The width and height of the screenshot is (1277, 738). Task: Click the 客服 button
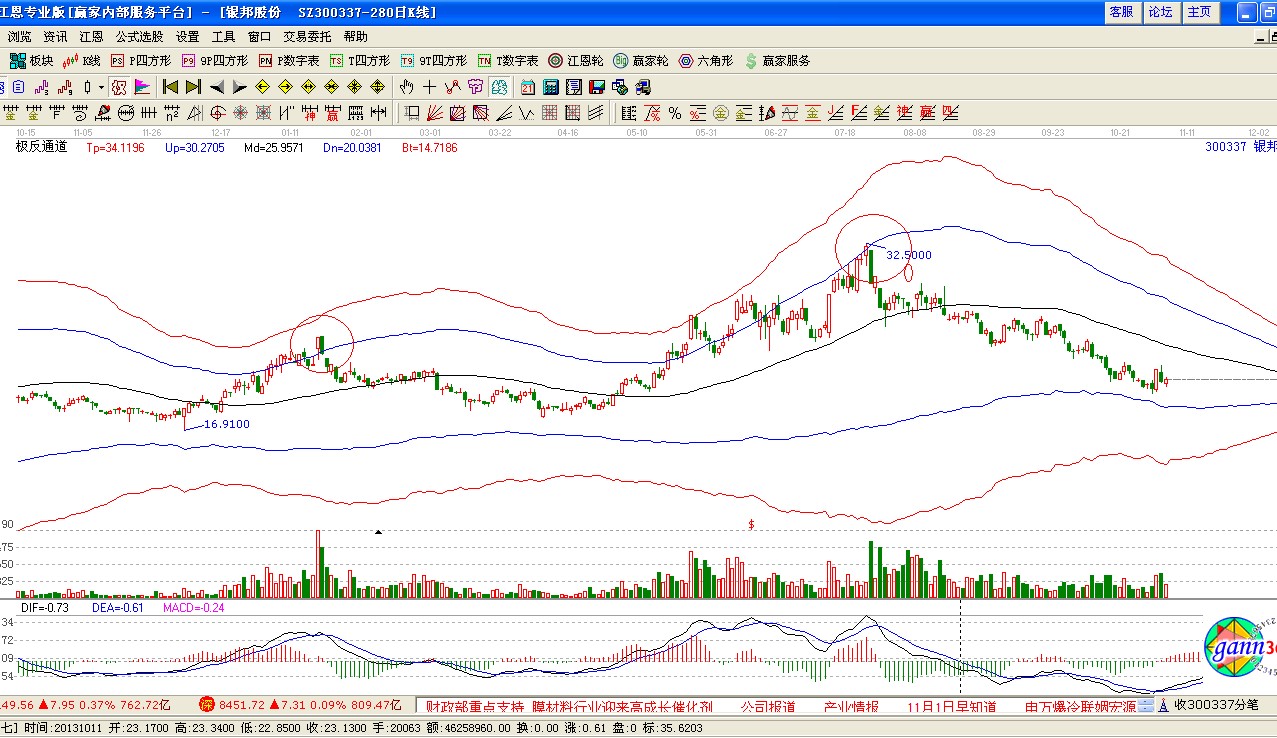[x=1121, y=12]
